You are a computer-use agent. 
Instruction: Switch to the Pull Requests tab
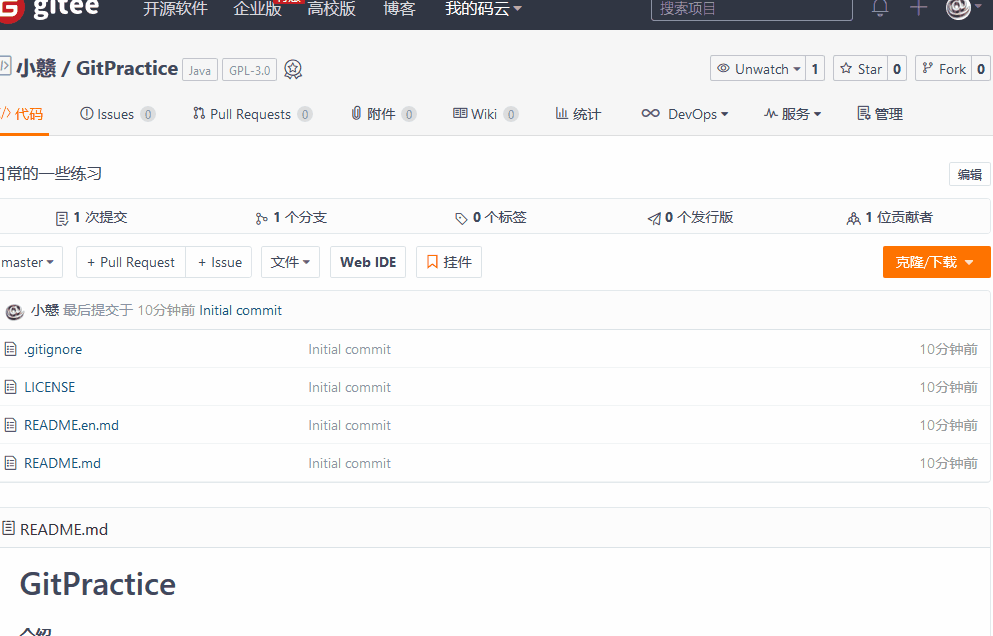tap(252, 114)
